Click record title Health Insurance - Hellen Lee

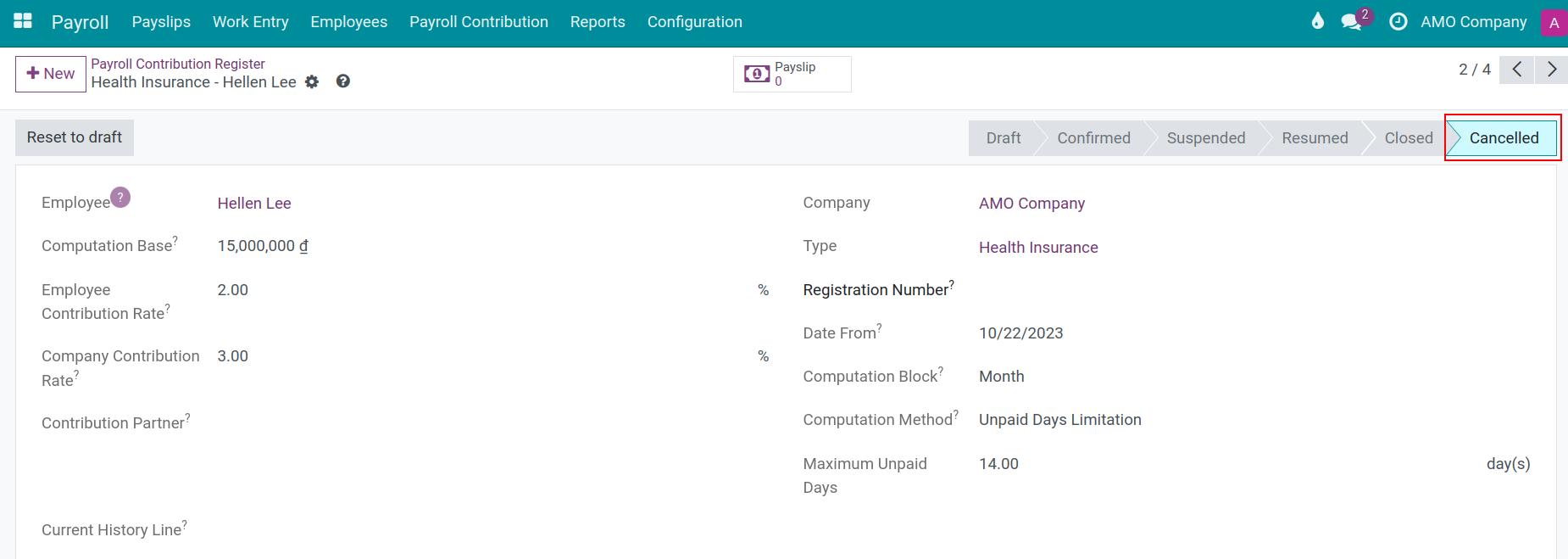click(x=194, y=82)
